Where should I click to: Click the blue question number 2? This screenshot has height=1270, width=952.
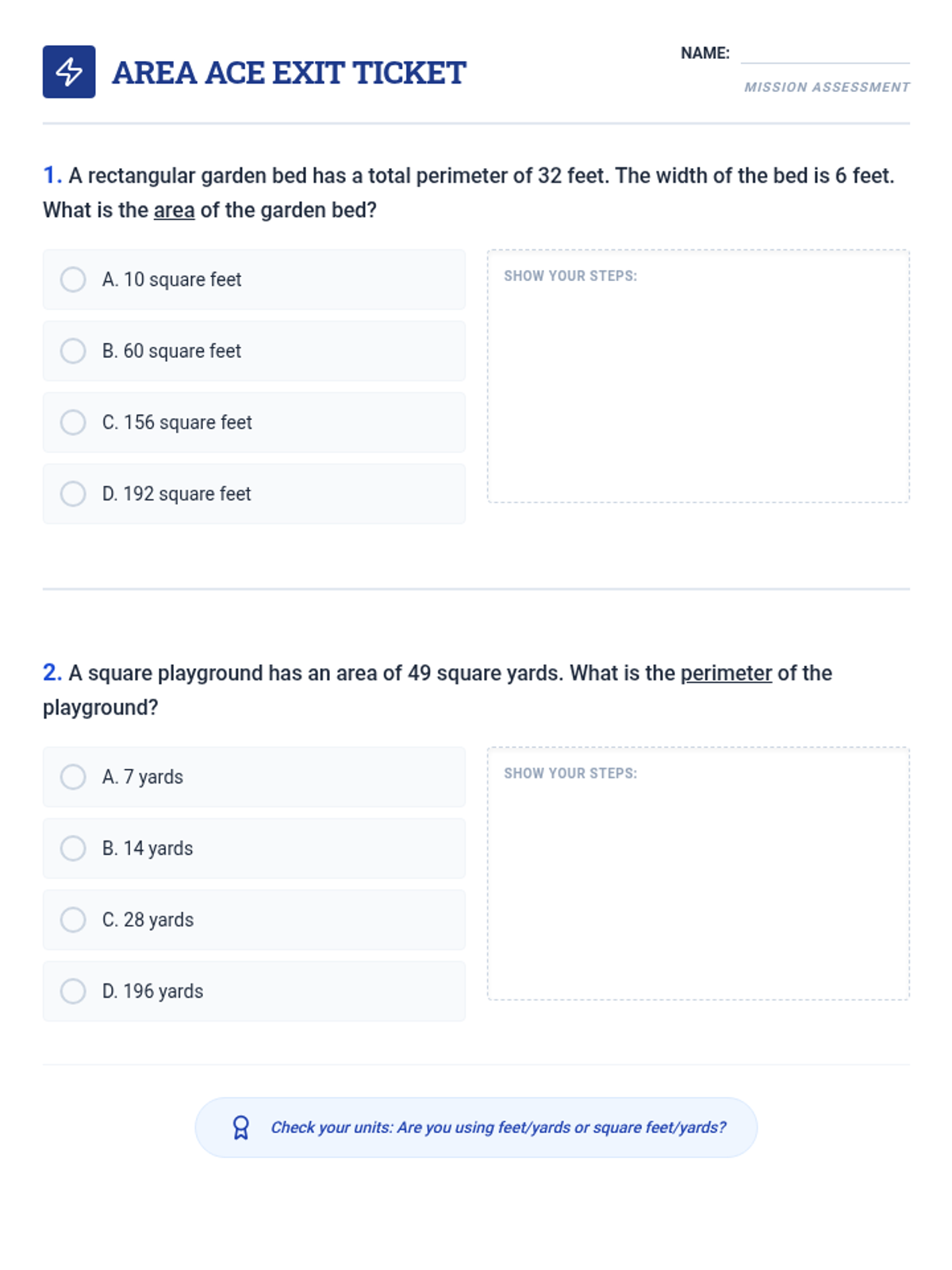coord(52,673)
